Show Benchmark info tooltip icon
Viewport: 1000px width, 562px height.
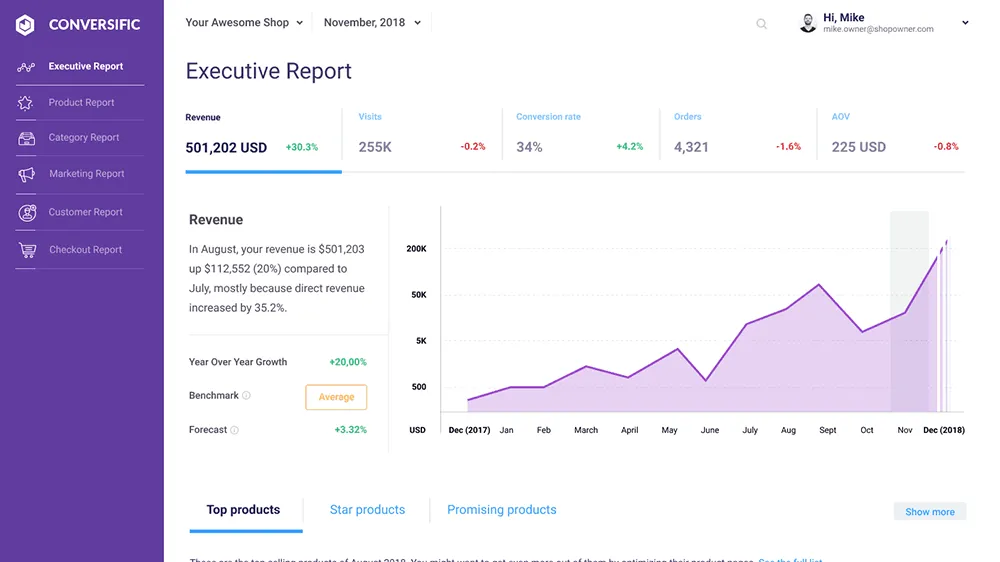[x=246, y=396]
